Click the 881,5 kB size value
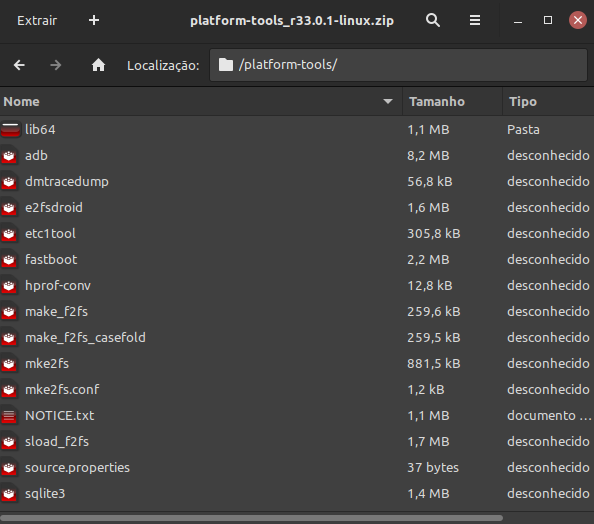This screenshot has width=594, height=524. point(434,364)
